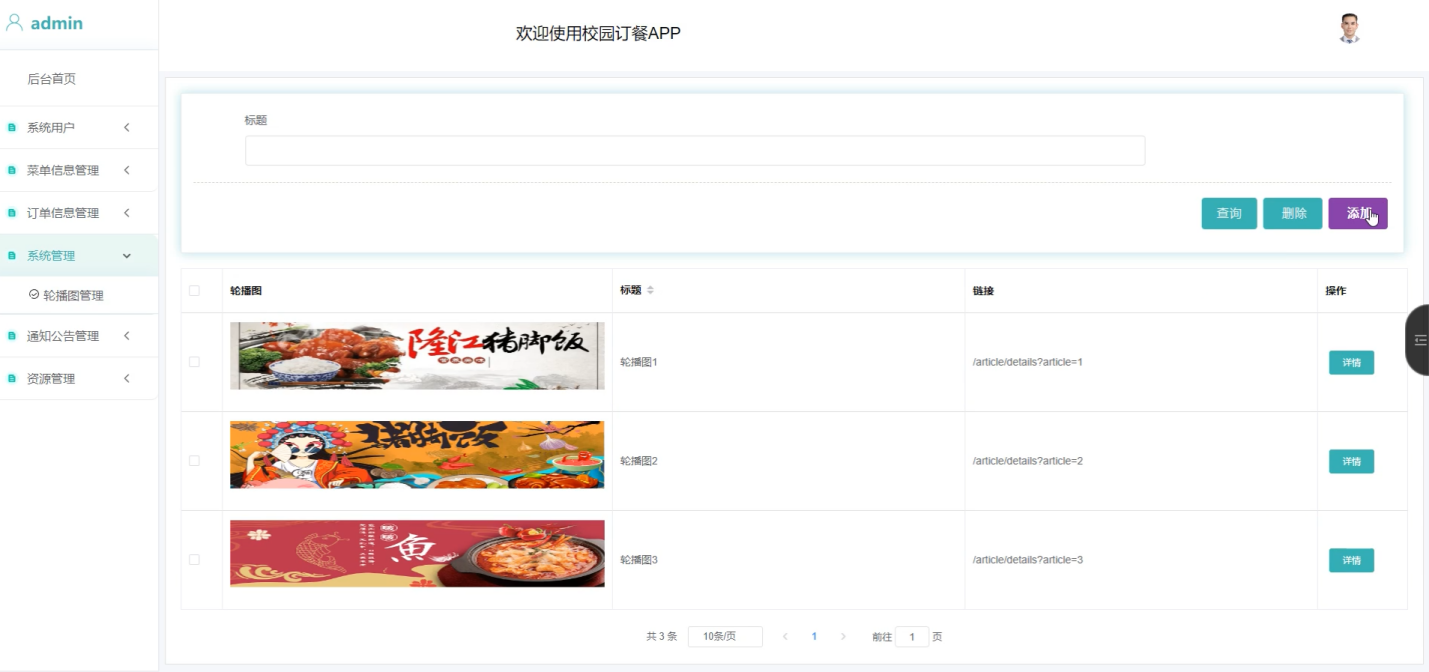Expand the 资源管理 menu chevron
Screen dimensions: 1429x672
coord(127,379)
